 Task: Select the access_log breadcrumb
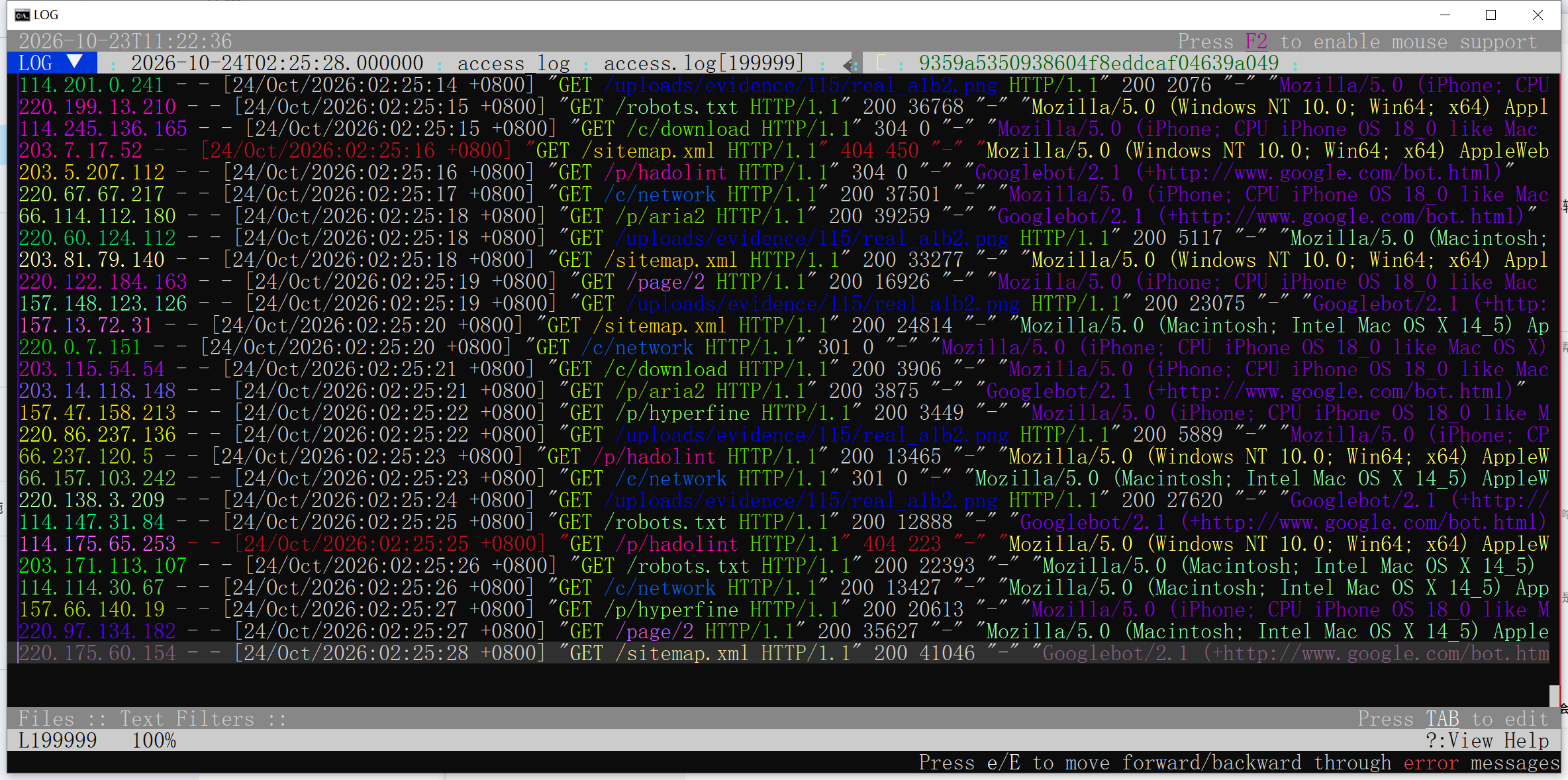tap(513, 63)
